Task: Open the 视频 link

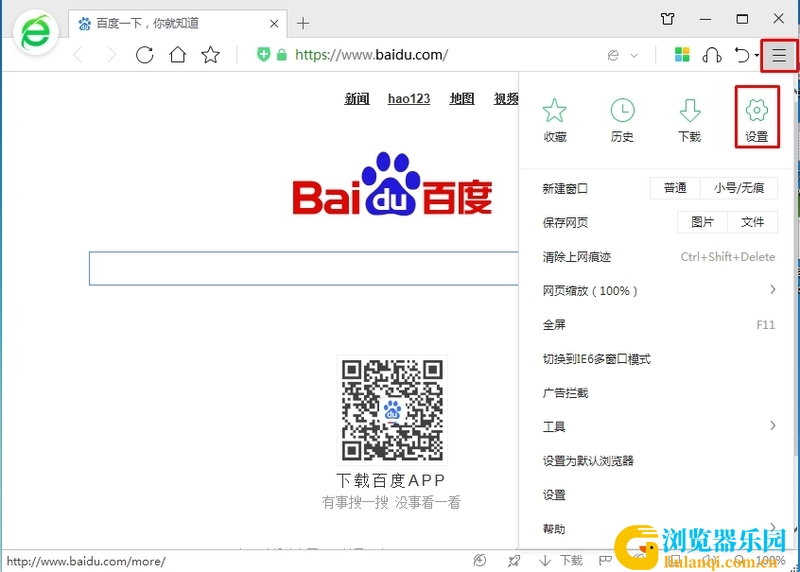Action: click(x=506, y=98)
